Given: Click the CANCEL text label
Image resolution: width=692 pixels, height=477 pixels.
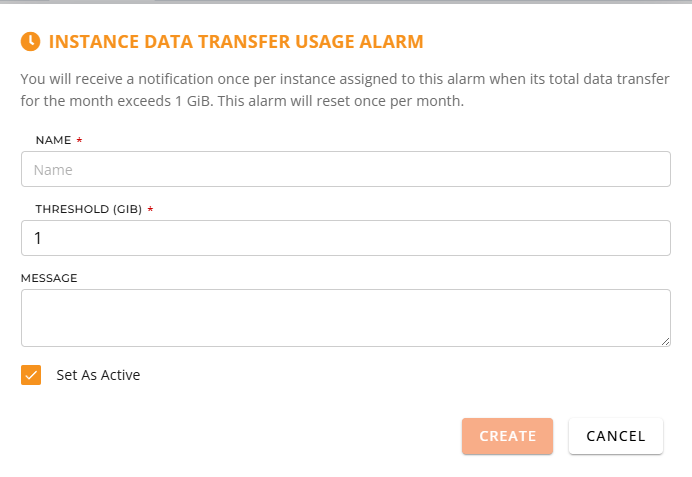Looking at the screenshot, I should tap(616, 436).
